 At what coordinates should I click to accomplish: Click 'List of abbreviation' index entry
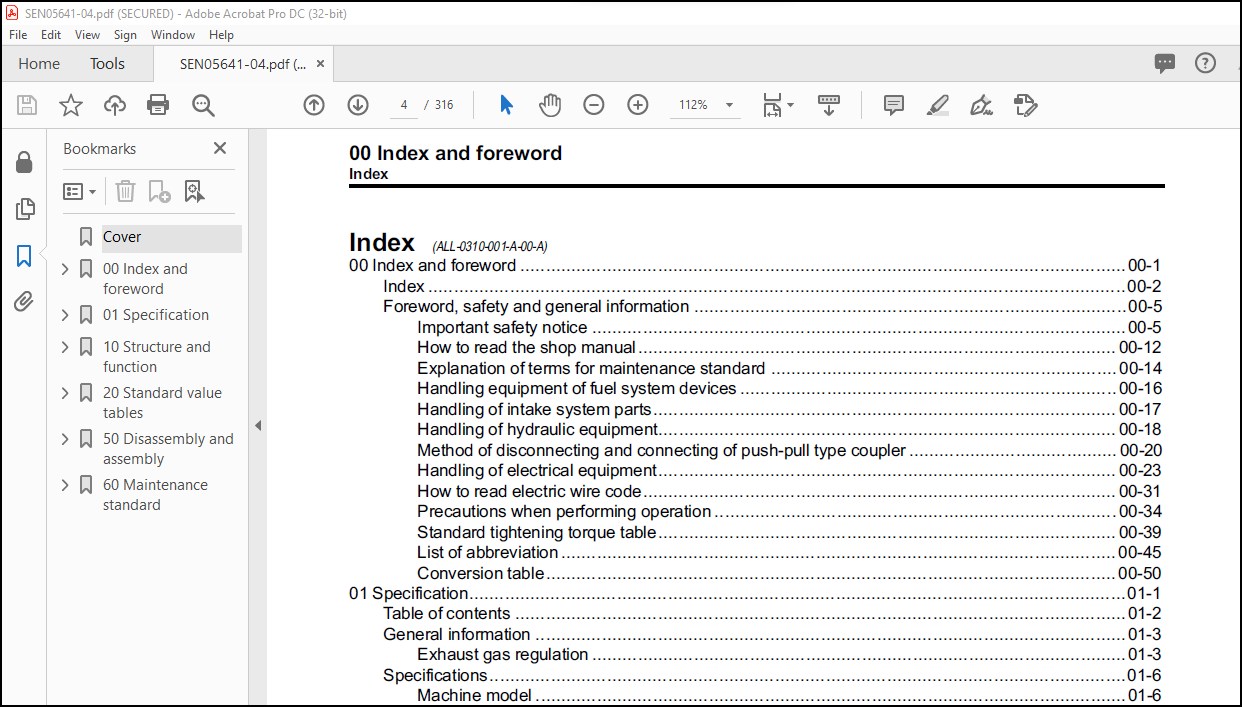(x=487, y=552)
